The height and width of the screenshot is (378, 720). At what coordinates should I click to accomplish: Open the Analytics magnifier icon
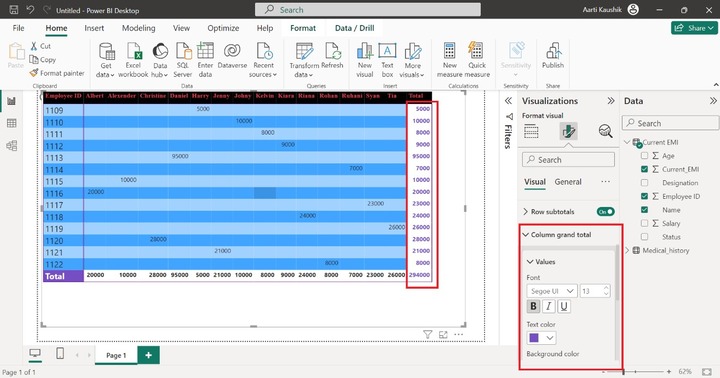click(x=606, y=131)
